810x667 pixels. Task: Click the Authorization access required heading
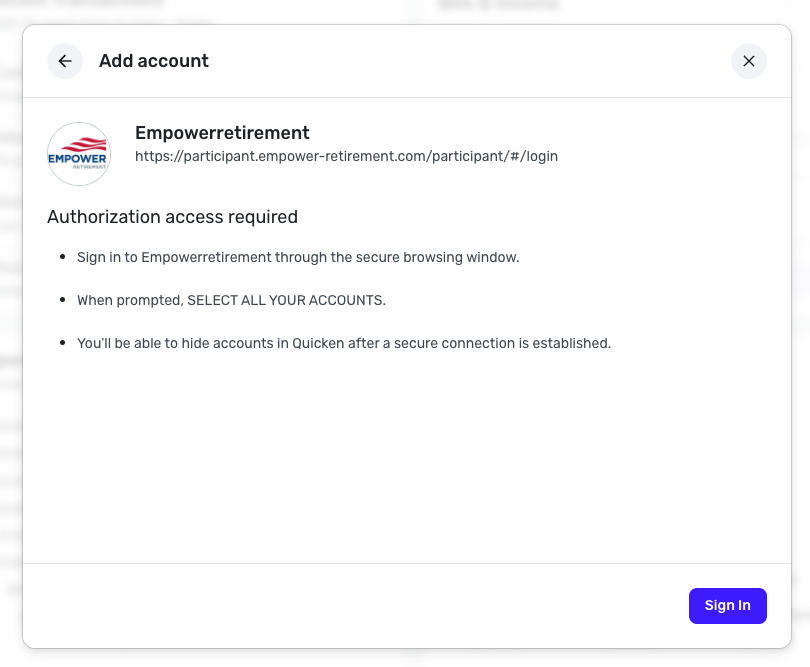(172, 217)
